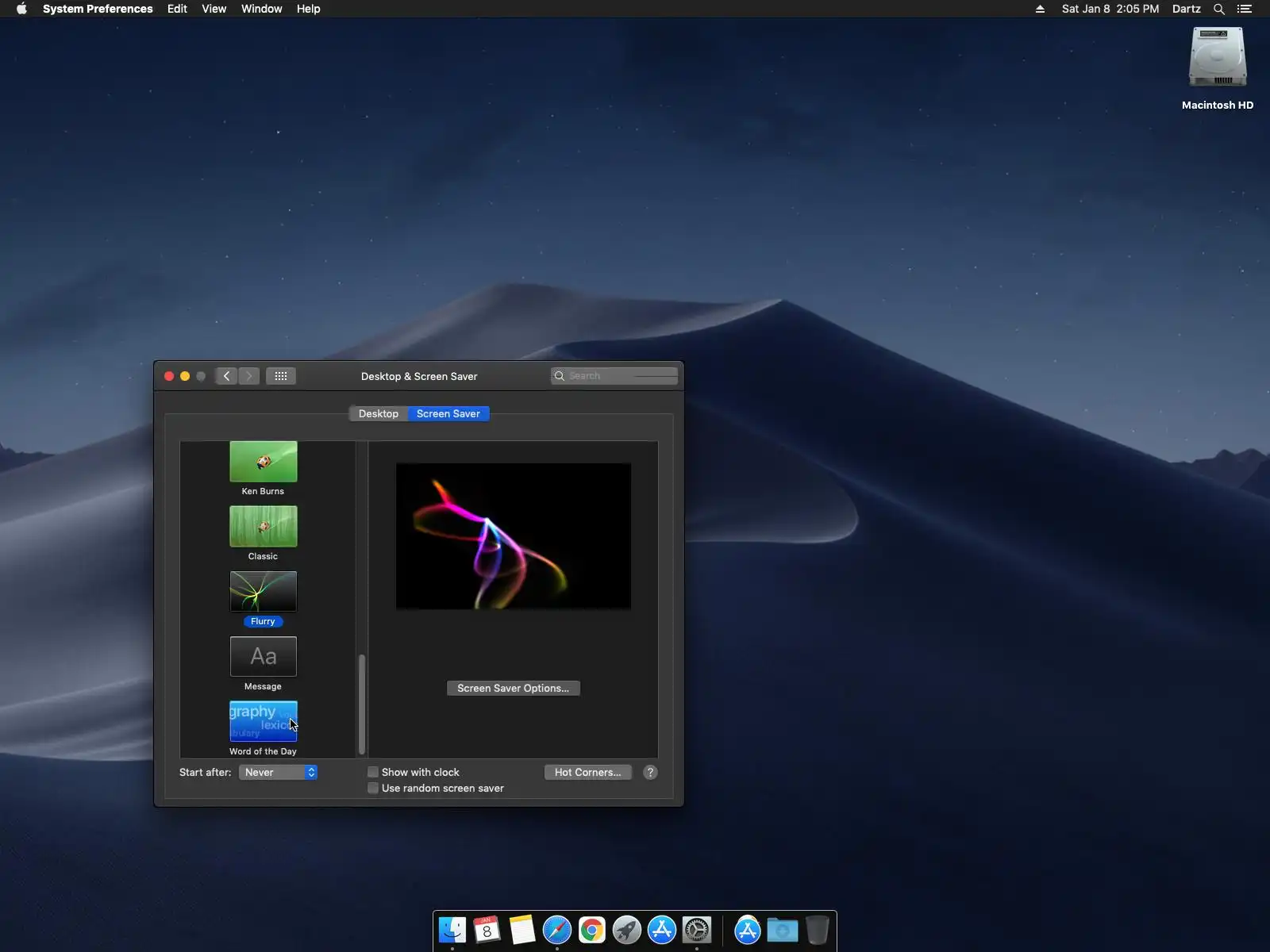This screenshot has width=1270, height=952.
Task: Launch Google Chrome from the Dock
Action: click(x=592, y=930)
